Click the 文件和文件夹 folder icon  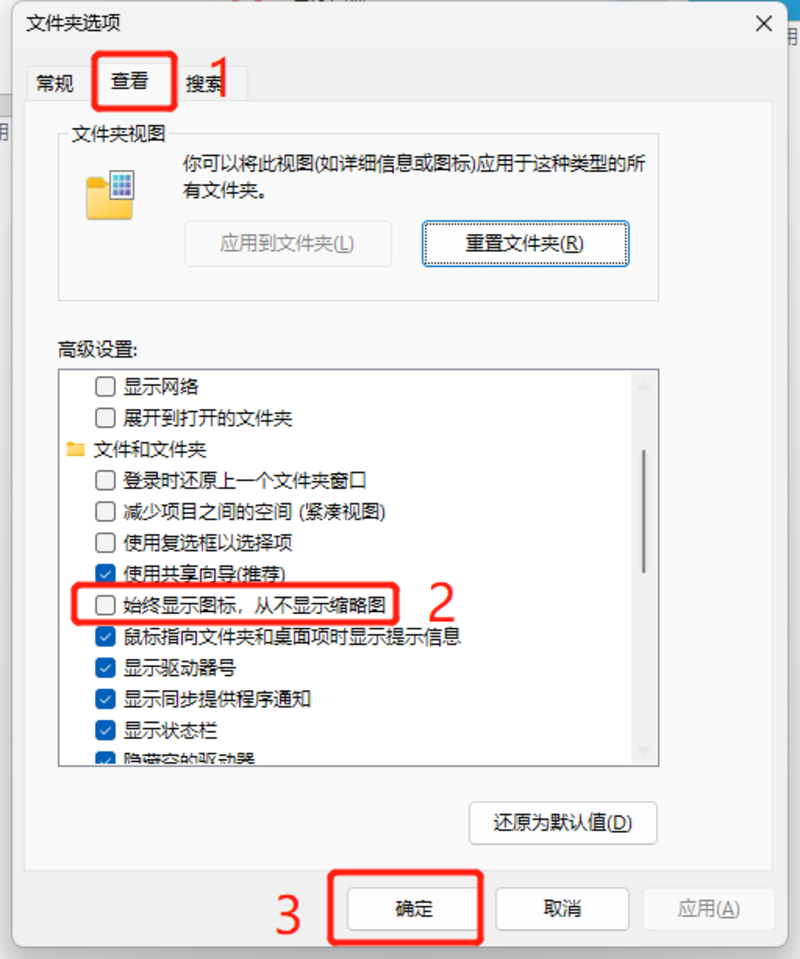click(x=75, y=450)
